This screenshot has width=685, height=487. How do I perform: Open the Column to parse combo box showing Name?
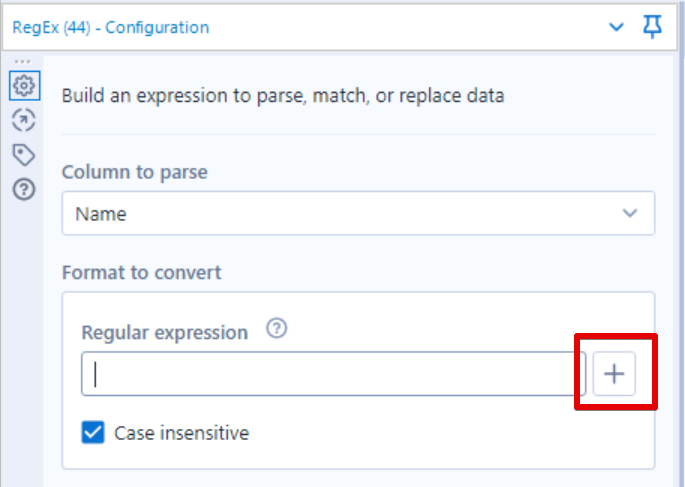point(358,213)
